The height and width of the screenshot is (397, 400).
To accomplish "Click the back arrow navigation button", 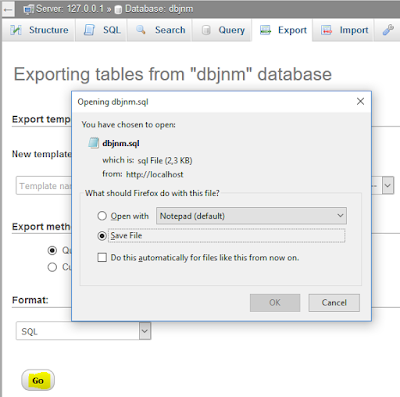I will pos(8,9).
